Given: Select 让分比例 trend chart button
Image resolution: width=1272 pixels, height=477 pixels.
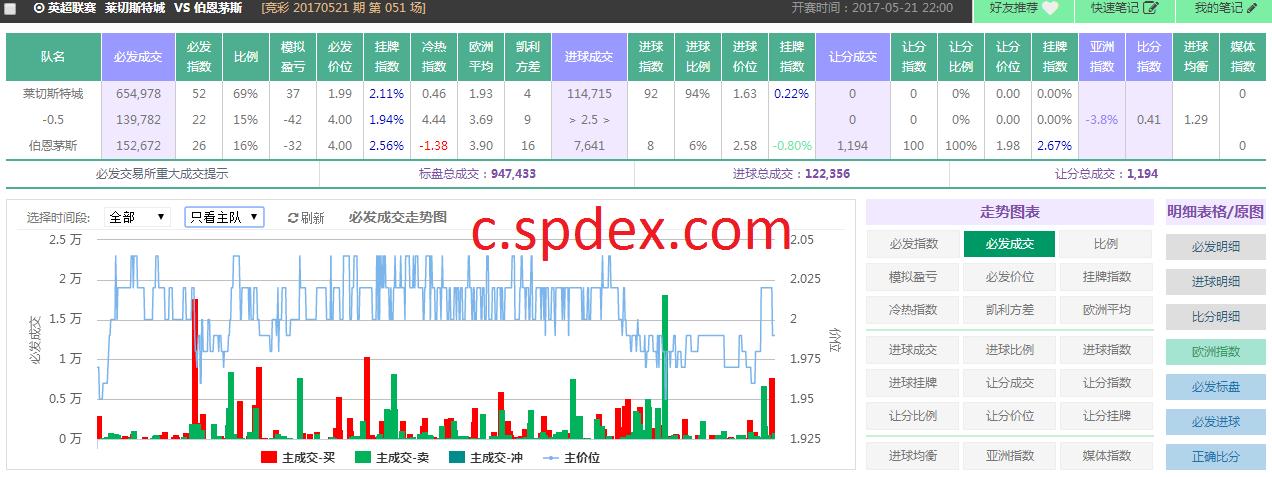Looking at the screenshot, I should tap(912, 416).
